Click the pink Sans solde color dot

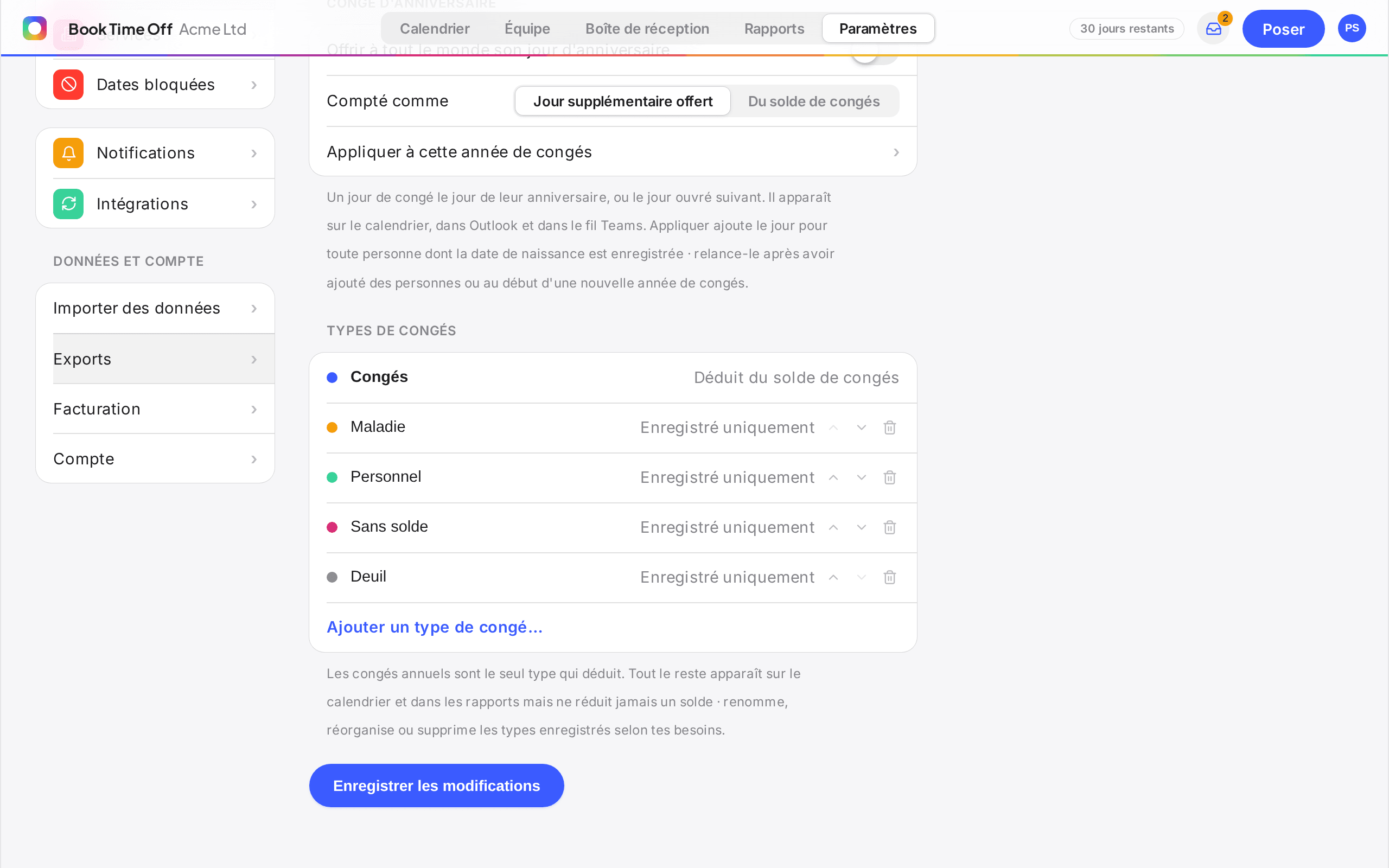pyautogui.click(x=332, y=527)
